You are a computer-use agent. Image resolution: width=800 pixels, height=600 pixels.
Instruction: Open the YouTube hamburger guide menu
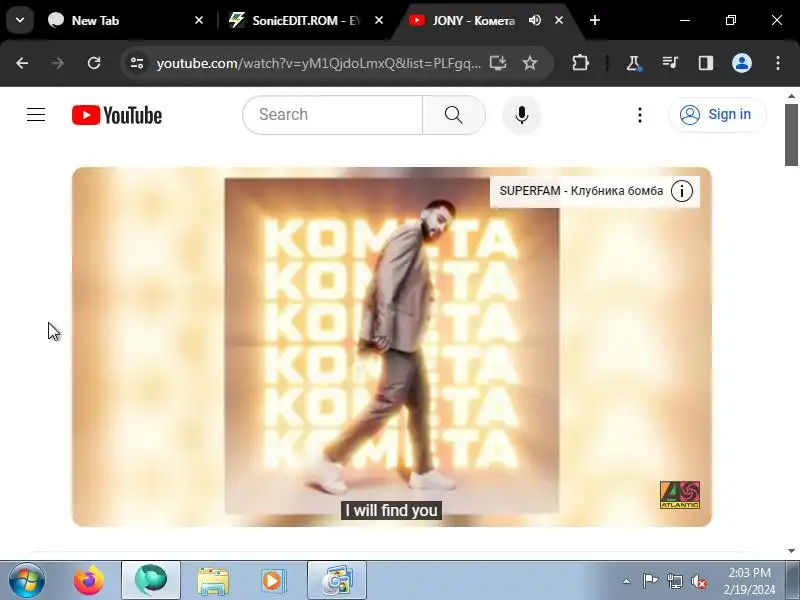click(36, 115)
